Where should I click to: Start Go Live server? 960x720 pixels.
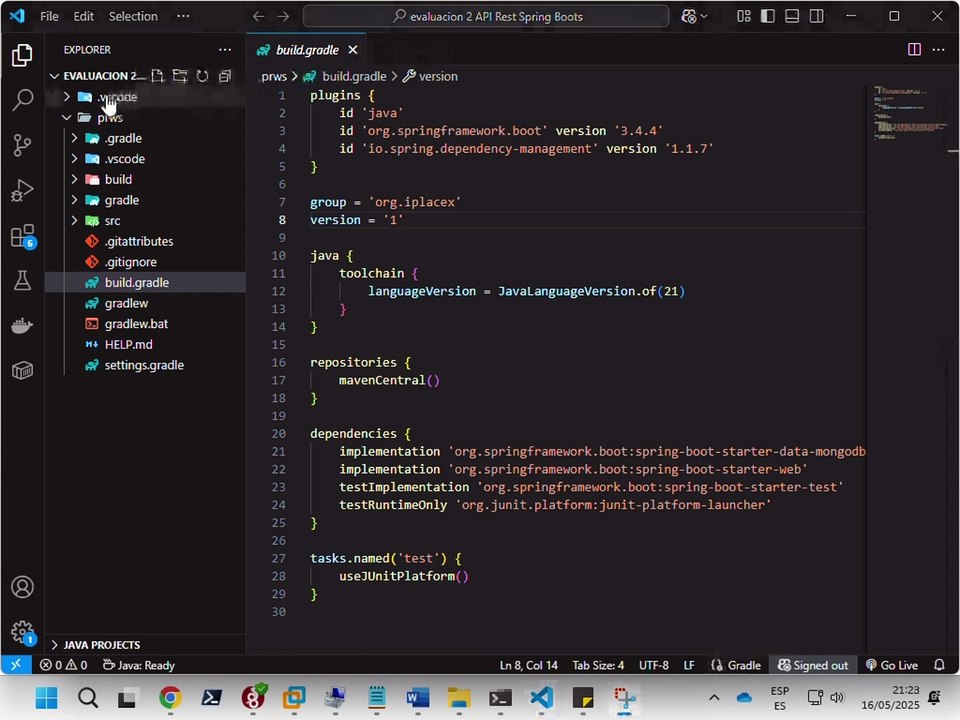click(x=892, y=665)
